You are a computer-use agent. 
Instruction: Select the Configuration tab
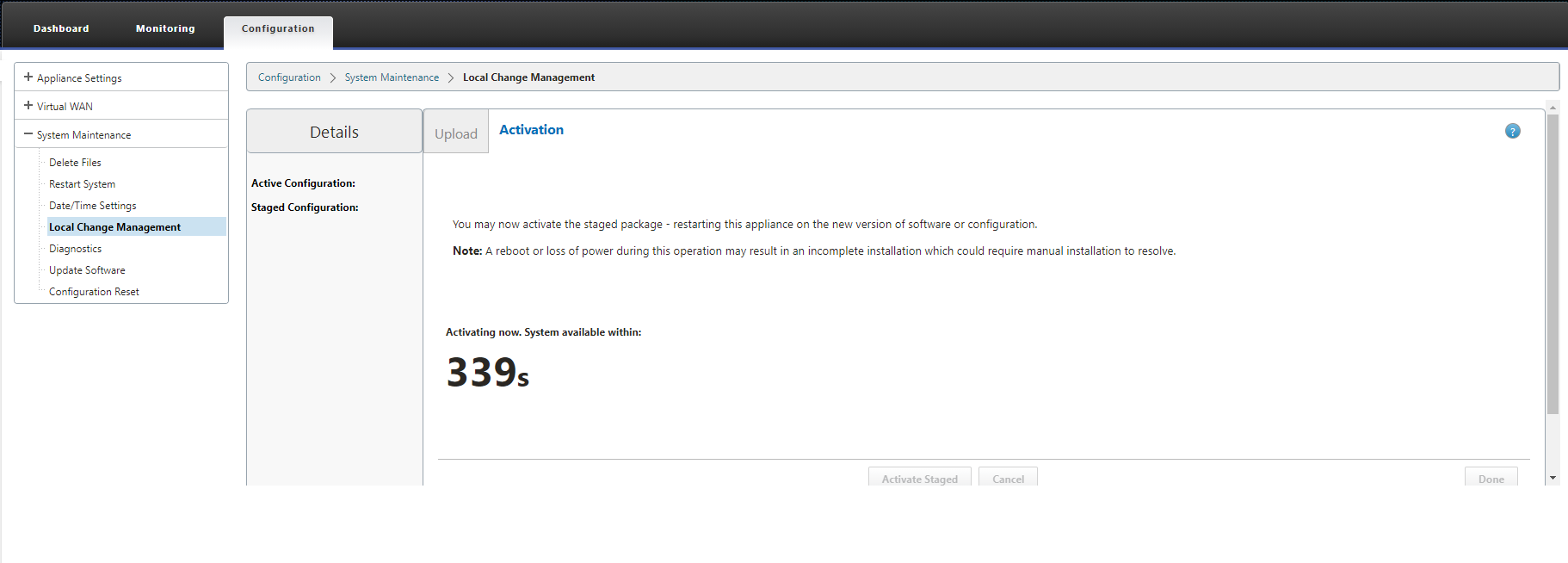[x=278, y=28]
